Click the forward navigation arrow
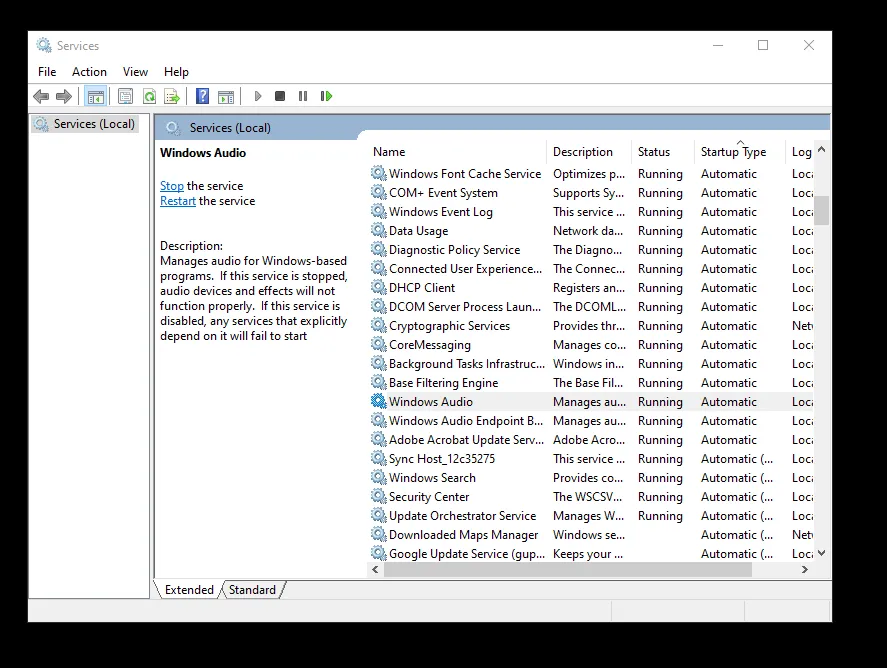Viewport: 887px width, 668px height. click(63, 96)
